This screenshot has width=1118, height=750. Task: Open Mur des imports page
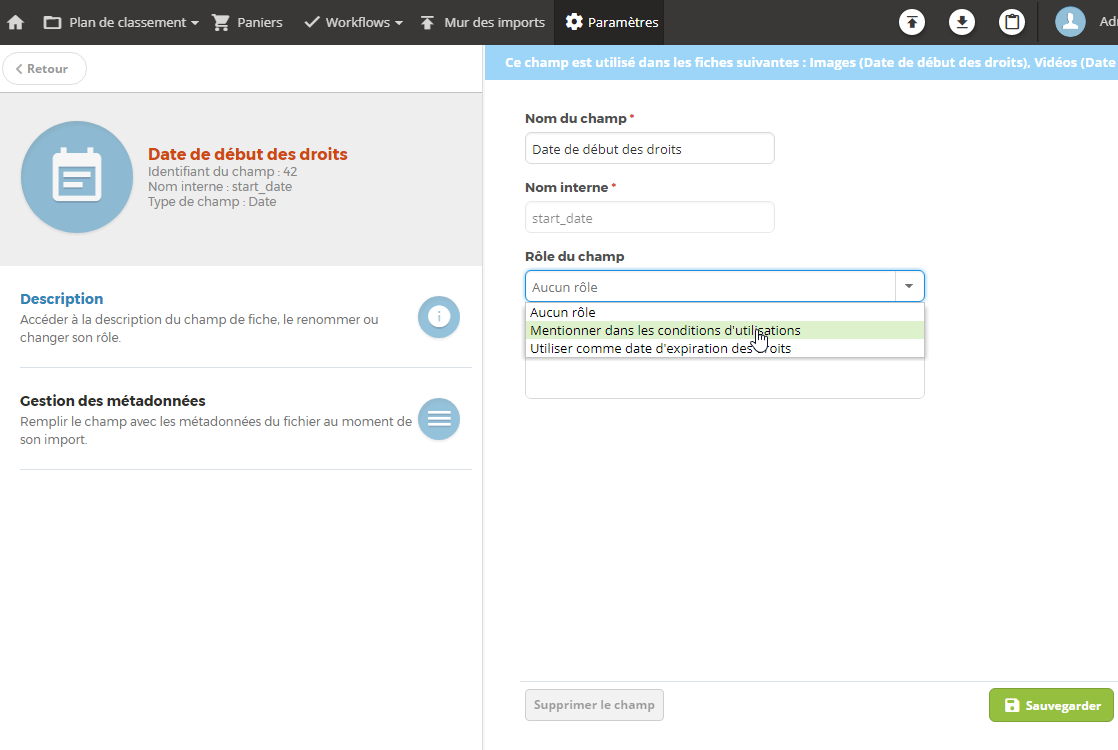(x=482, y=22)
